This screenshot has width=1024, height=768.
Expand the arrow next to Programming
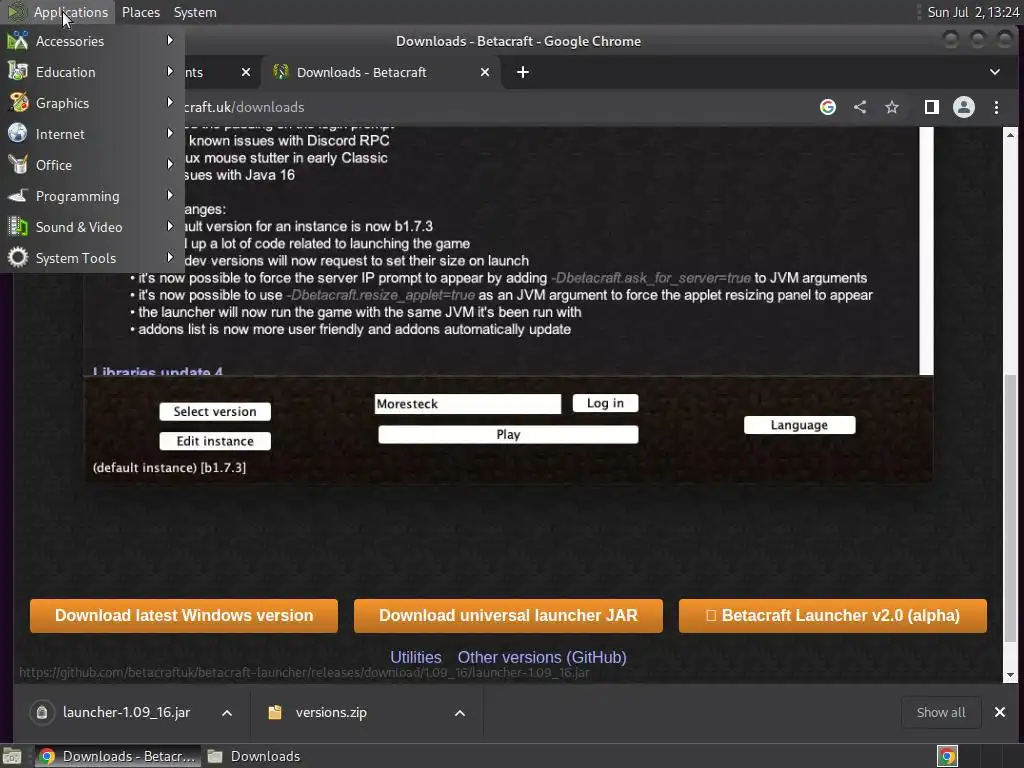(x=170, y=195)
